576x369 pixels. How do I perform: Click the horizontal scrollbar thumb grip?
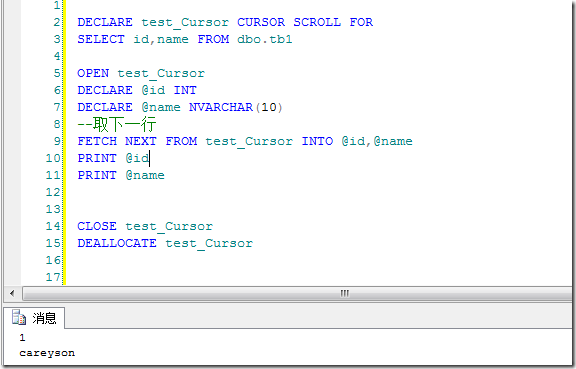point(344,293)
